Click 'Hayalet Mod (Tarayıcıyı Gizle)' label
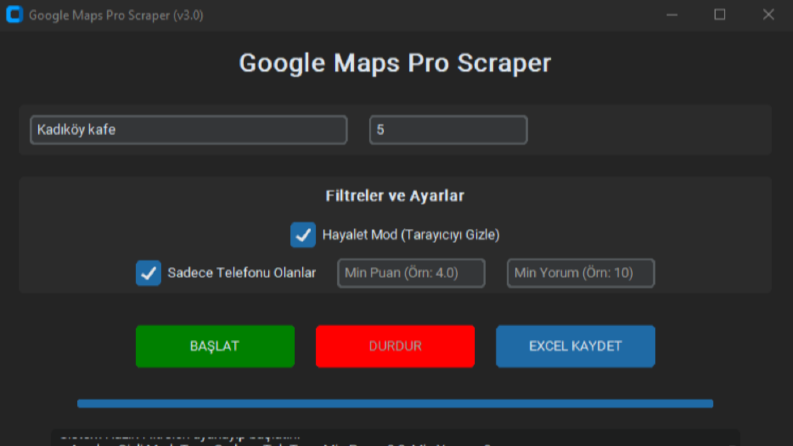Image resolution: width=793 pixels, height=446 pixels. (x=411, y=235)
